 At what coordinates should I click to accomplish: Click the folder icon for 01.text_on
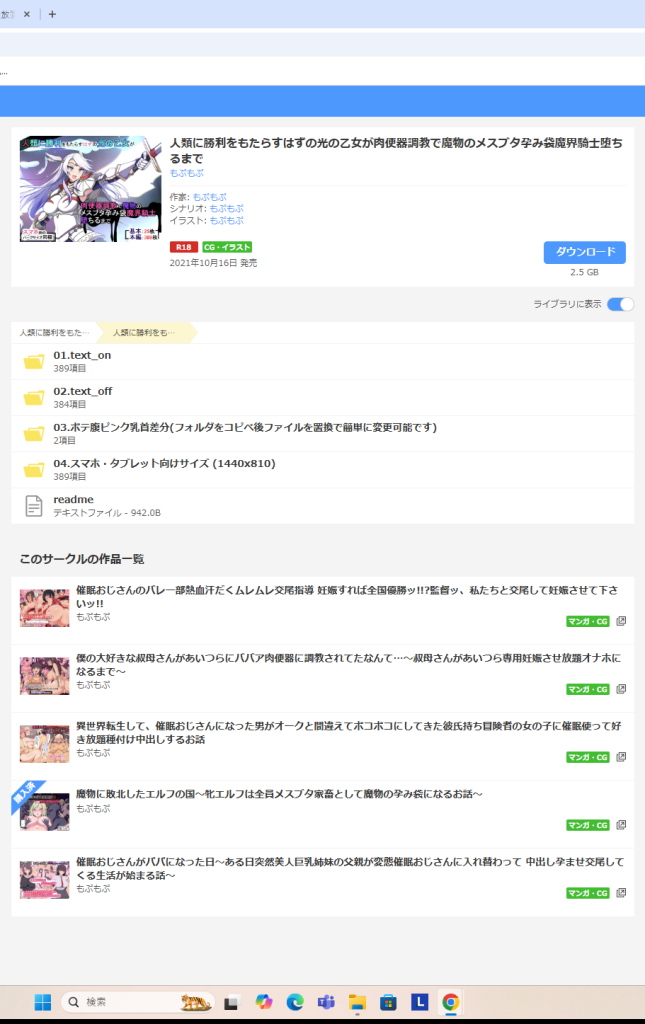(x=34, y=361)
